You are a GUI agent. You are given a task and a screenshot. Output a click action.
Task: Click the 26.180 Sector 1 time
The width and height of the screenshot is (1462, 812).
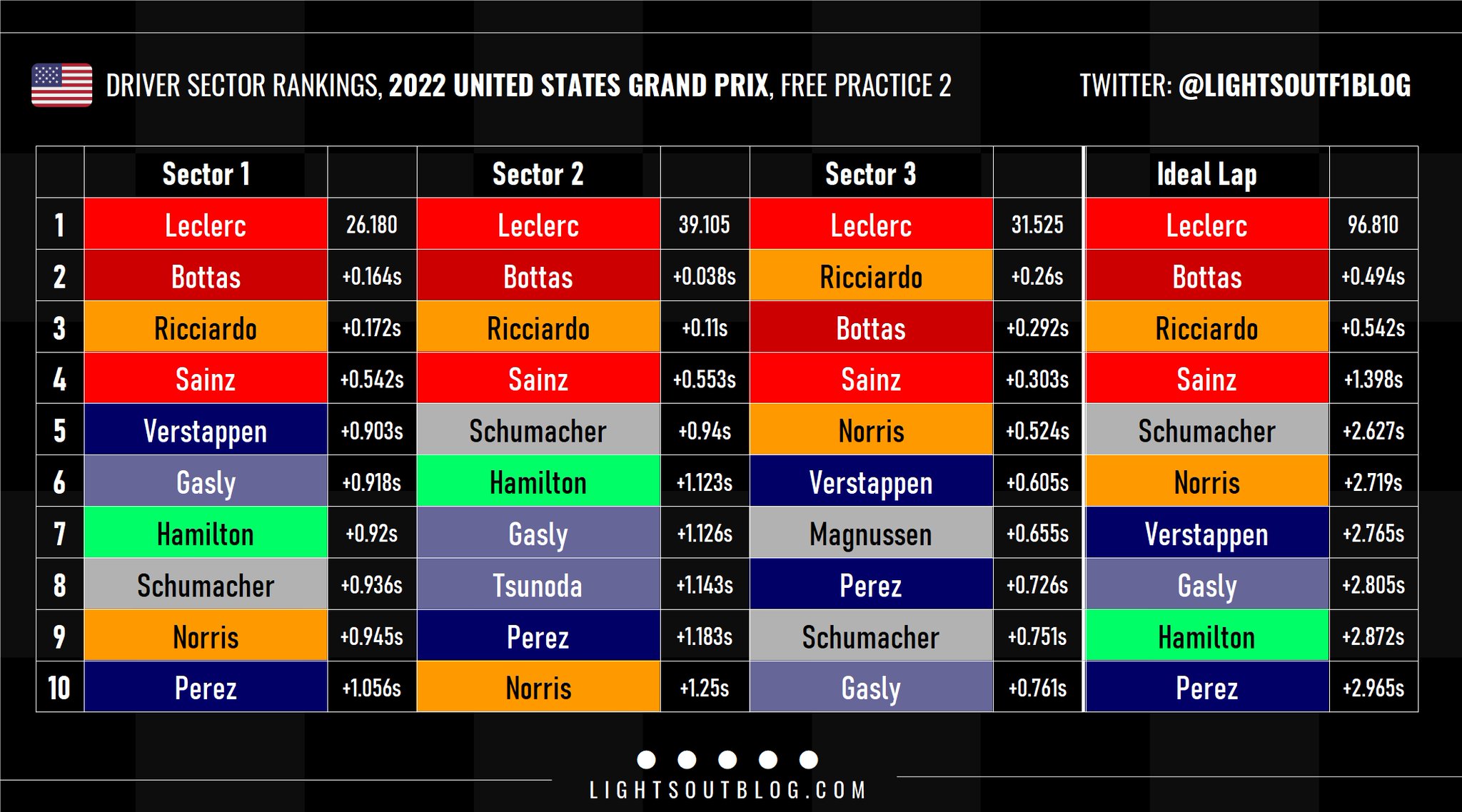coord(372,225)
